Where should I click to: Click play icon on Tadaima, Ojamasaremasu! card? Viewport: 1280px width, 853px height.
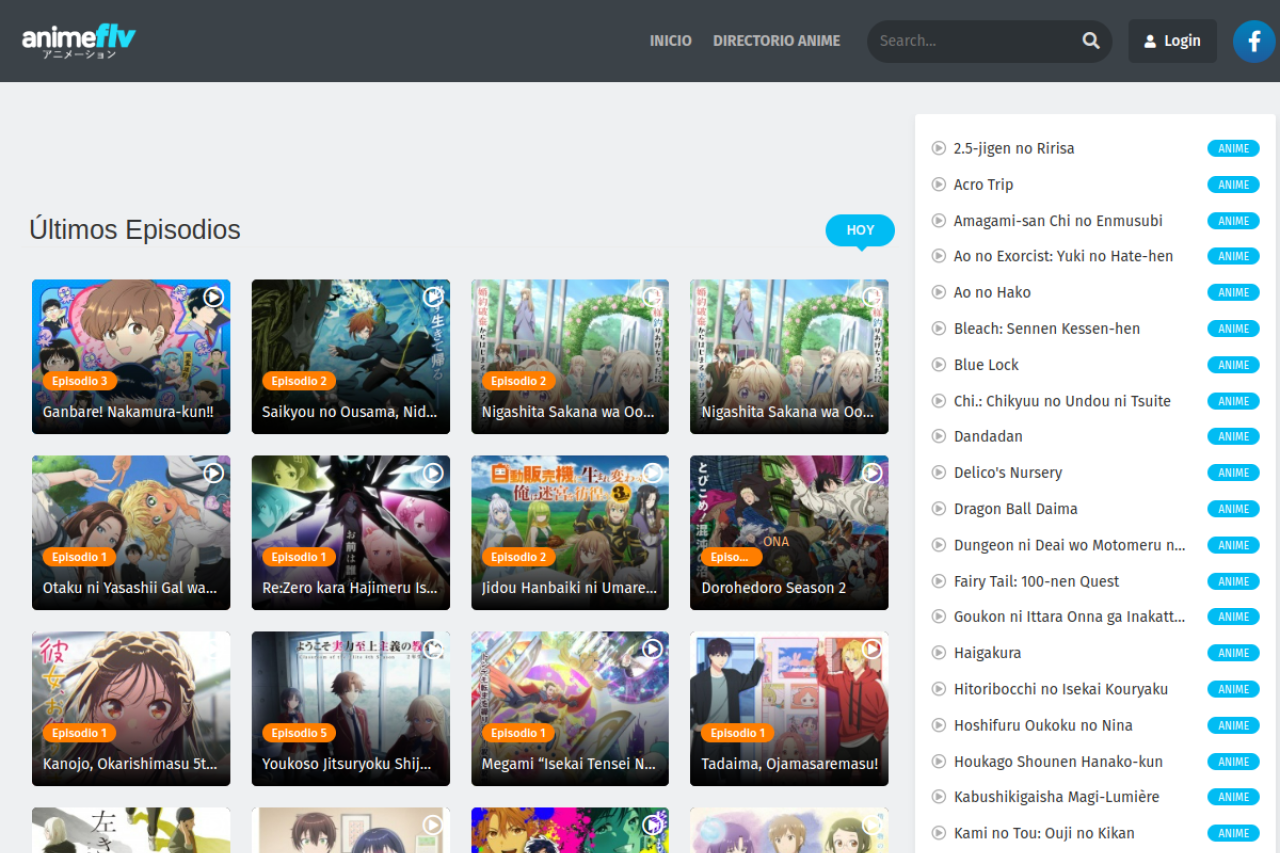872,649
